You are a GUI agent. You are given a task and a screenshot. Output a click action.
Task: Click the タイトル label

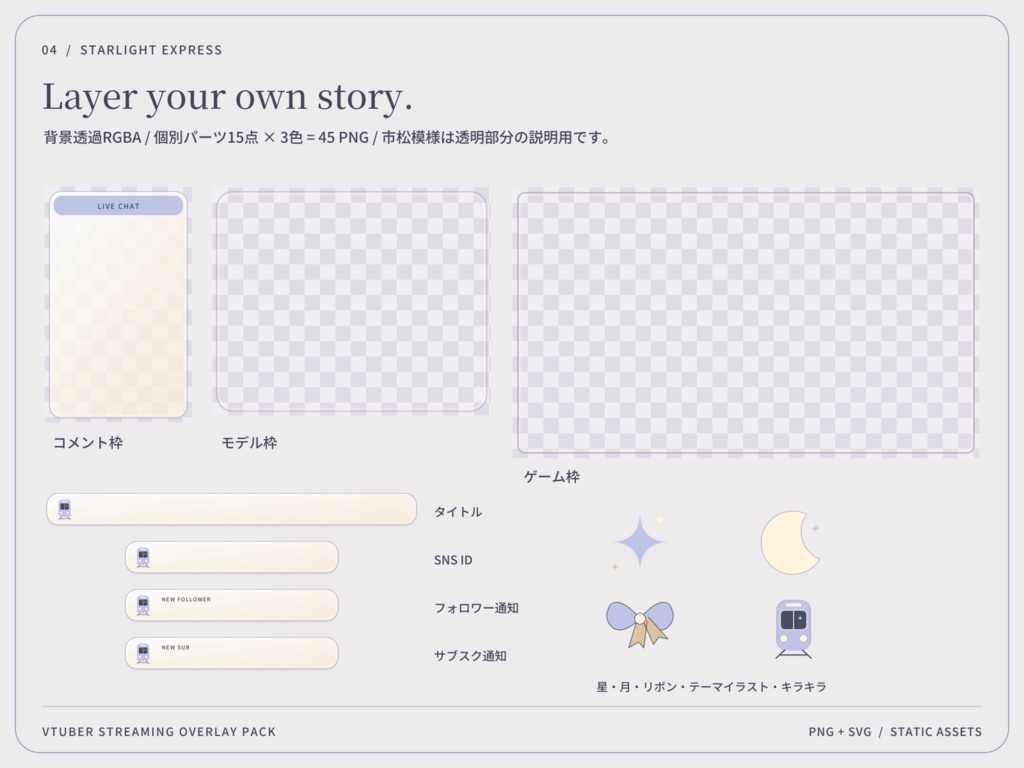point(458,512)
